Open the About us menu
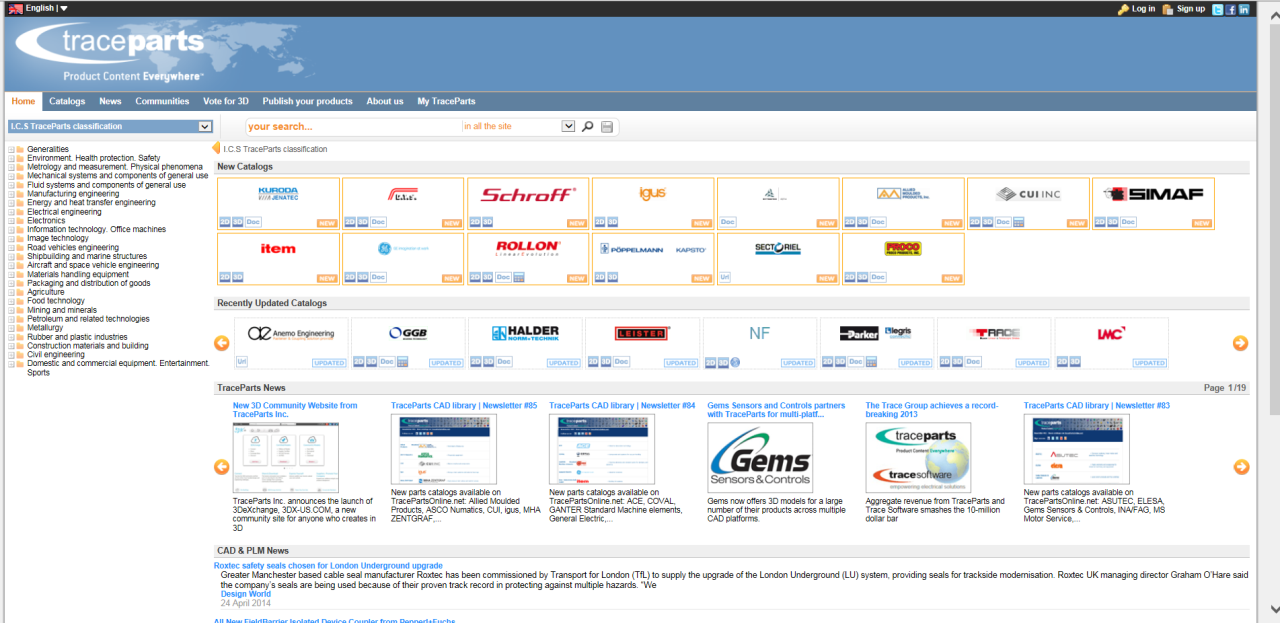This screenshot has height=623, width=1280. (385, 101)
